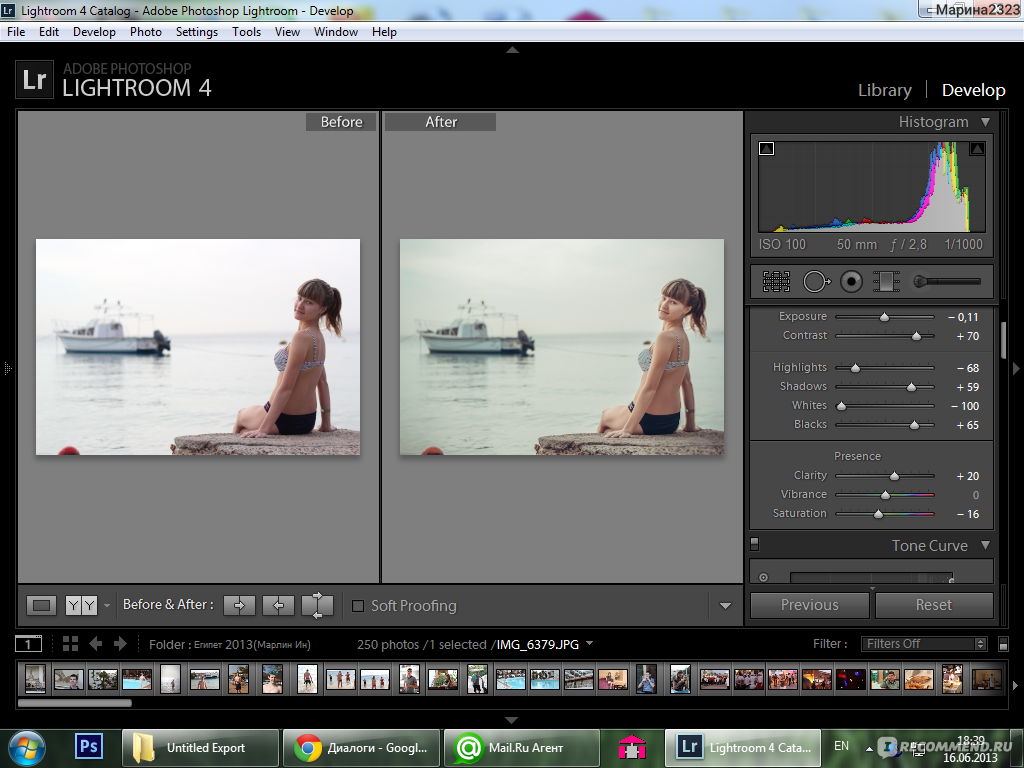
Task: Go back to previous source arrow
Action: coord(95,644)
